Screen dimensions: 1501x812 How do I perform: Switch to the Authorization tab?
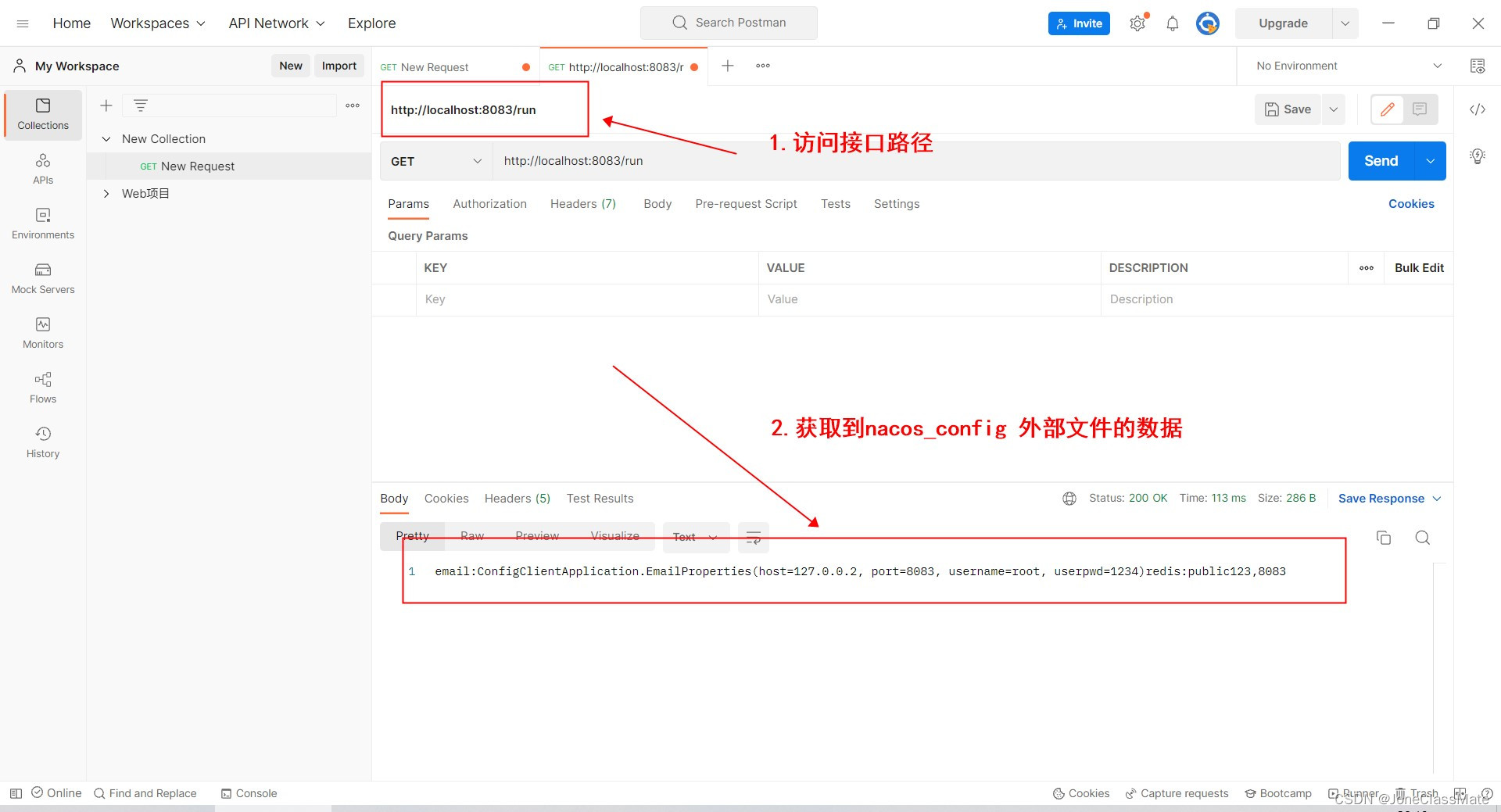489,204
